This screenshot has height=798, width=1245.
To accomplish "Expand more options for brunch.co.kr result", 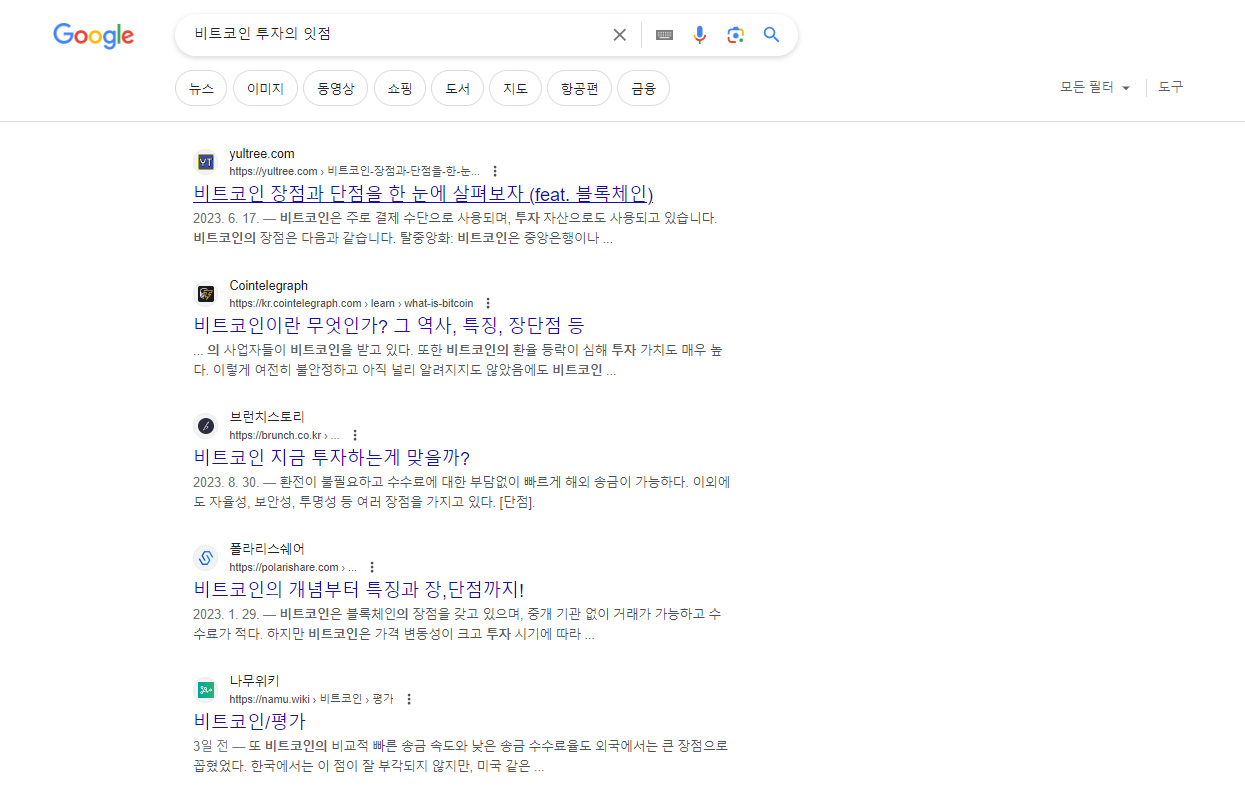I will 355,435.
